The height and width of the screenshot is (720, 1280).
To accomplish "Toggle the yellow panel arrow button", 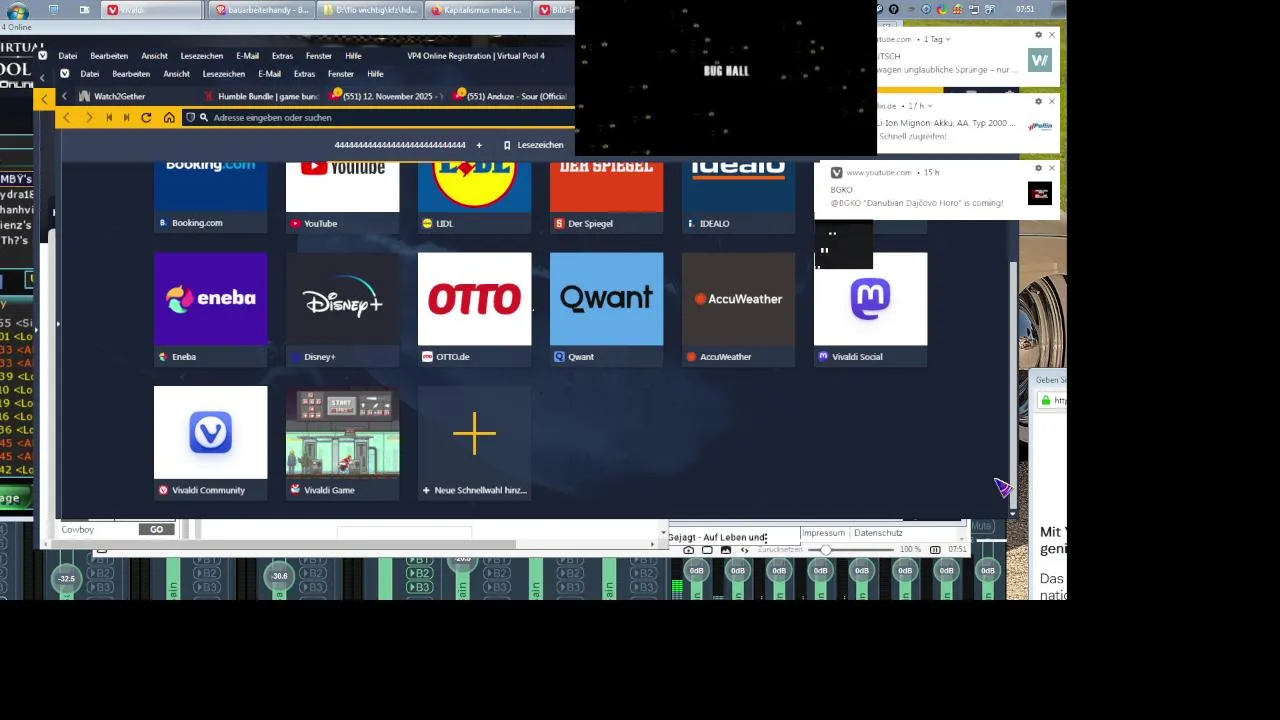I will [x=44, y=98].
